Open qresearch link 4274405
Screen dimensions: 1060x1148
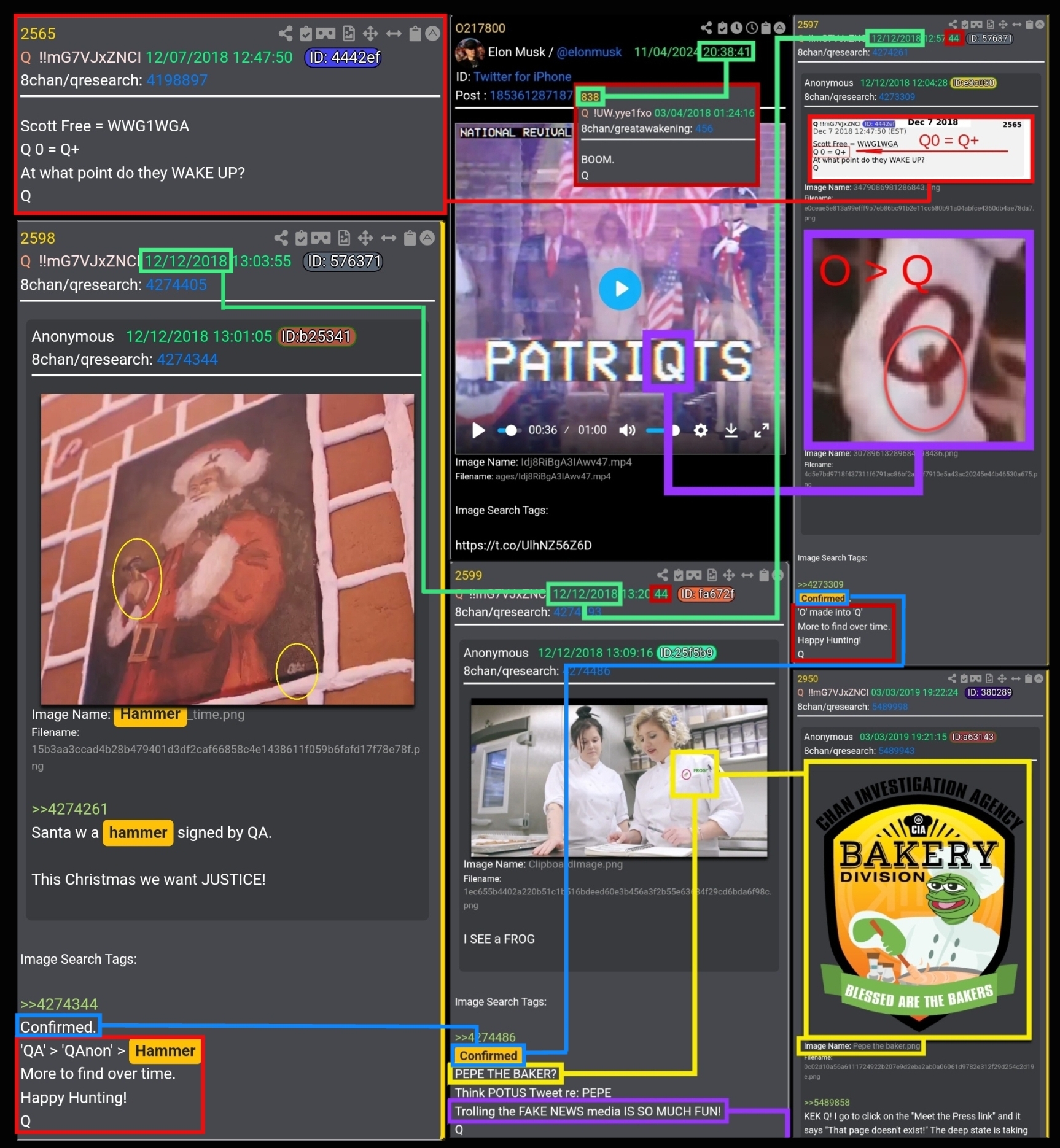tap(176, 285)
